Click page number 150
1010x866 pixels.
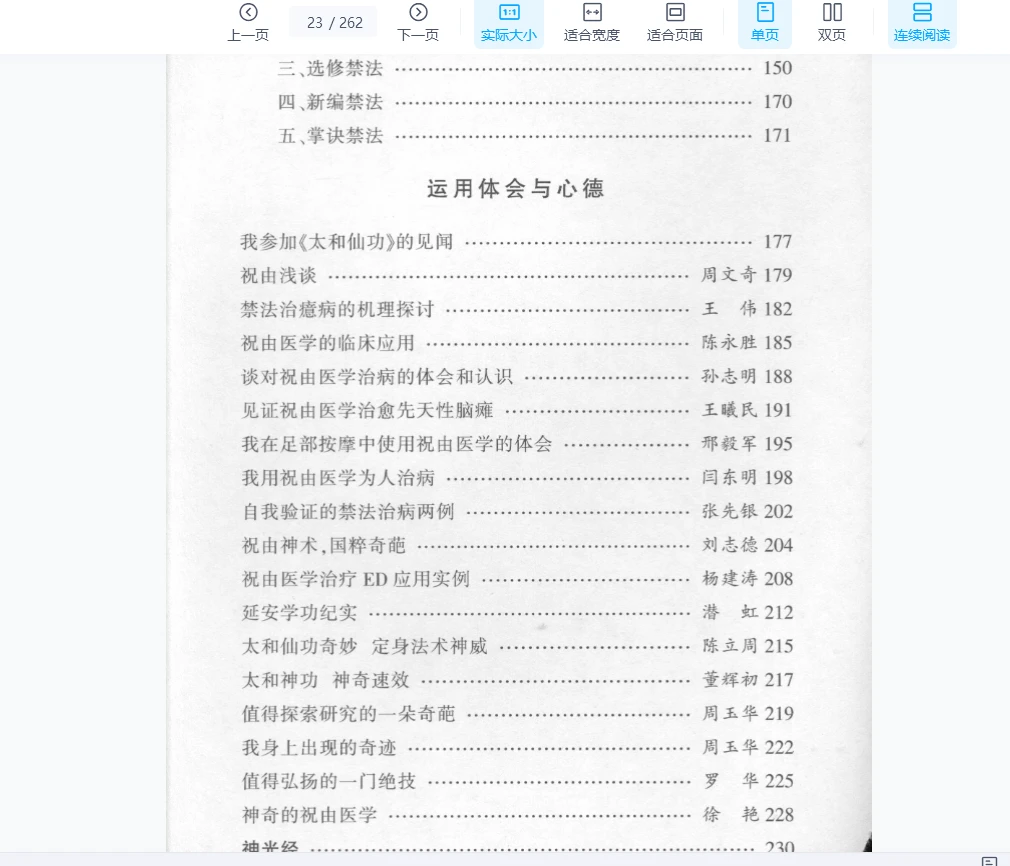point(777,68)
